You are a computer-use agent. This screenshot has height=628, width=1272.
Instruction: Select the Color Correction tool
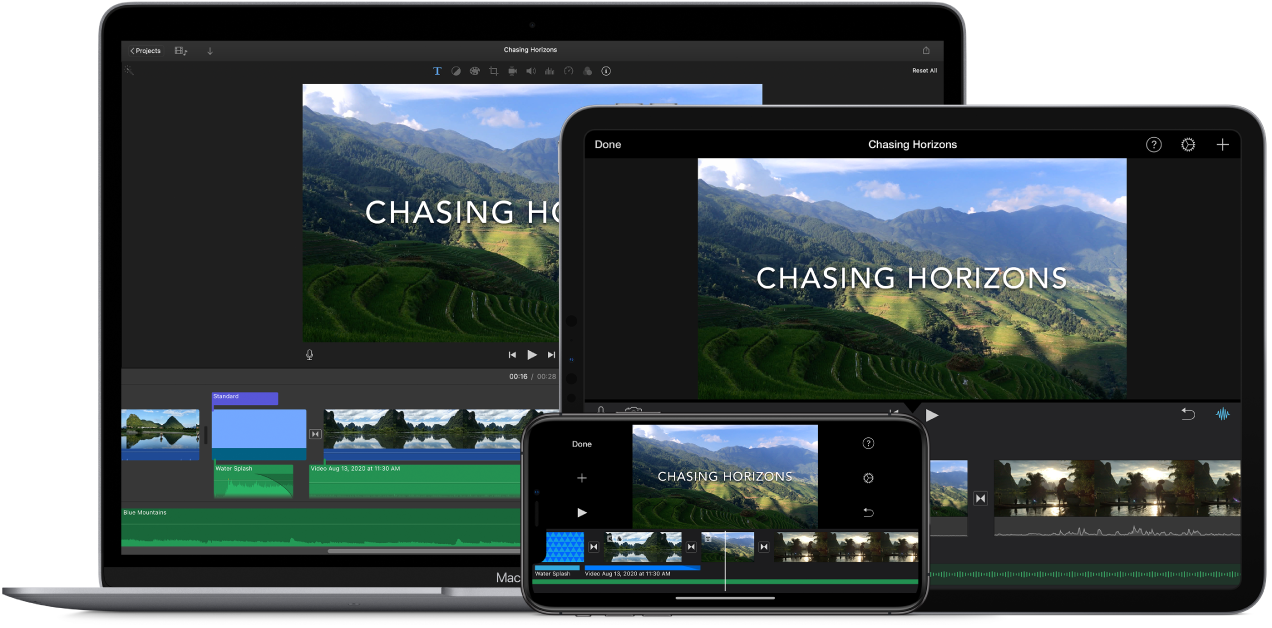tap(475, 71)
